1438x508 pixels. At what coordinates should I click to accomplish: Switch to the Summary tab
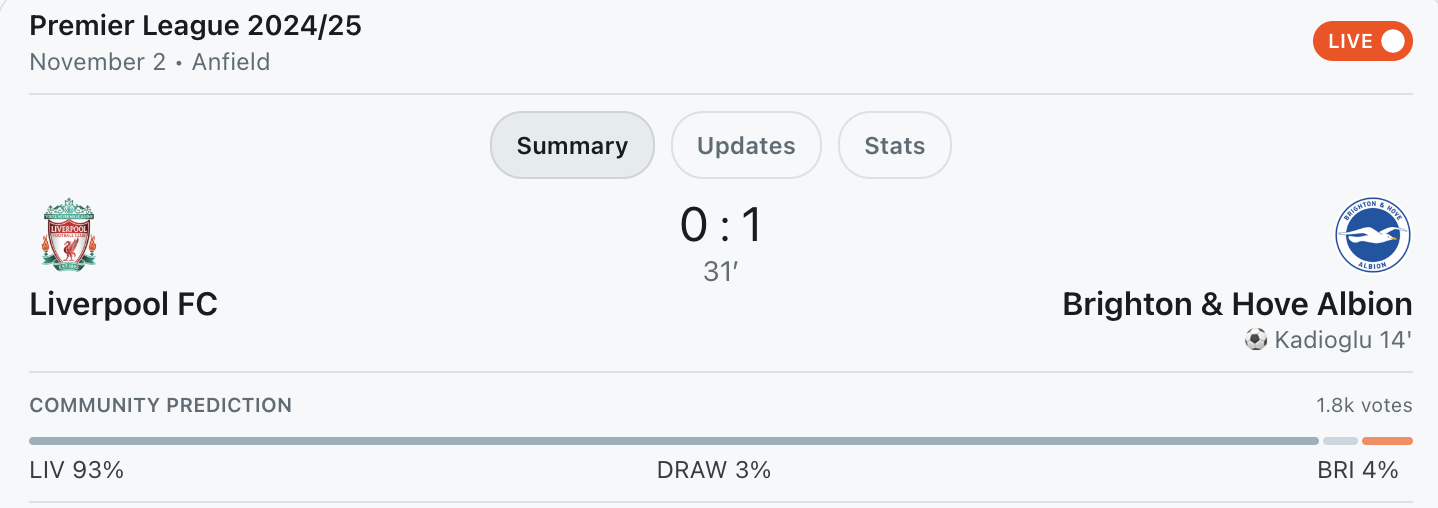pyautogui.click(x=572, y=145)
